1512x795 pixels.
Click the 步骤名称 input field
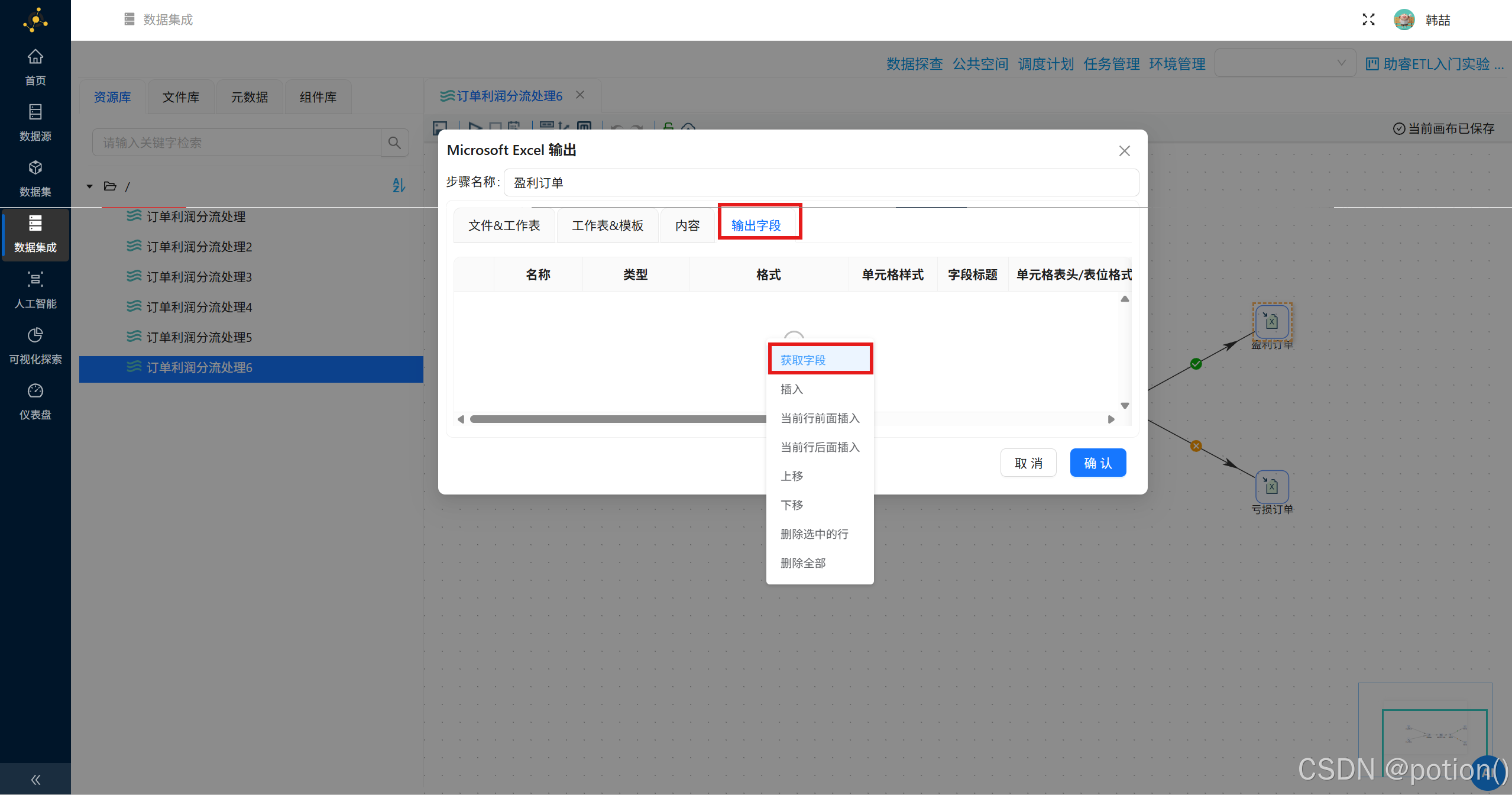(x=821, y=183)
